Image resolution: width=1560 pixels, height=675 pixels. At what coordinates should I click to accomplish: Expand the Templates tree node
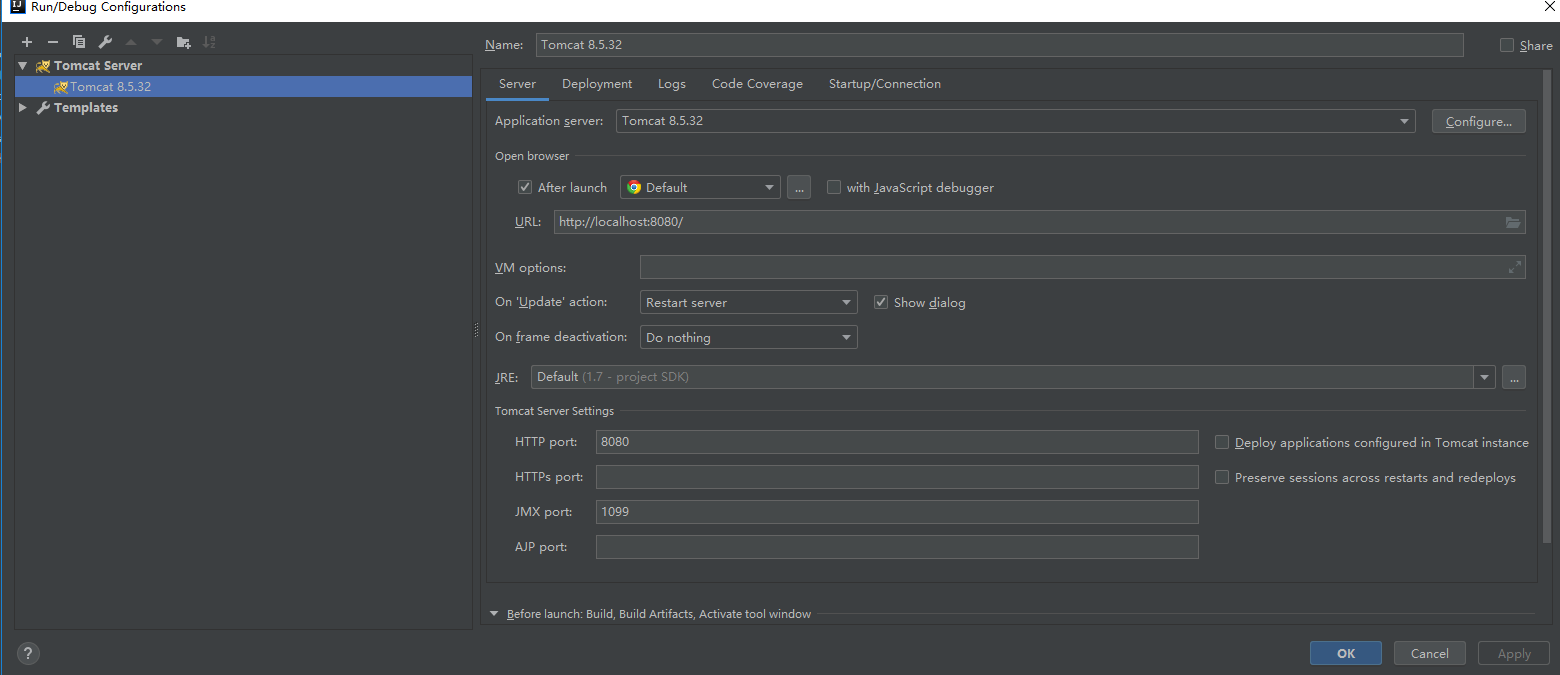23,107
